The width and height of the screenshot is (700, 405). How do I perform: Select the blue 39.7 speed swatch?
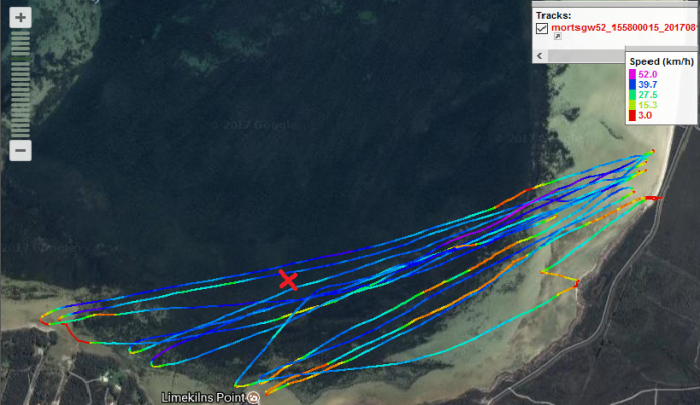(633, 85)
